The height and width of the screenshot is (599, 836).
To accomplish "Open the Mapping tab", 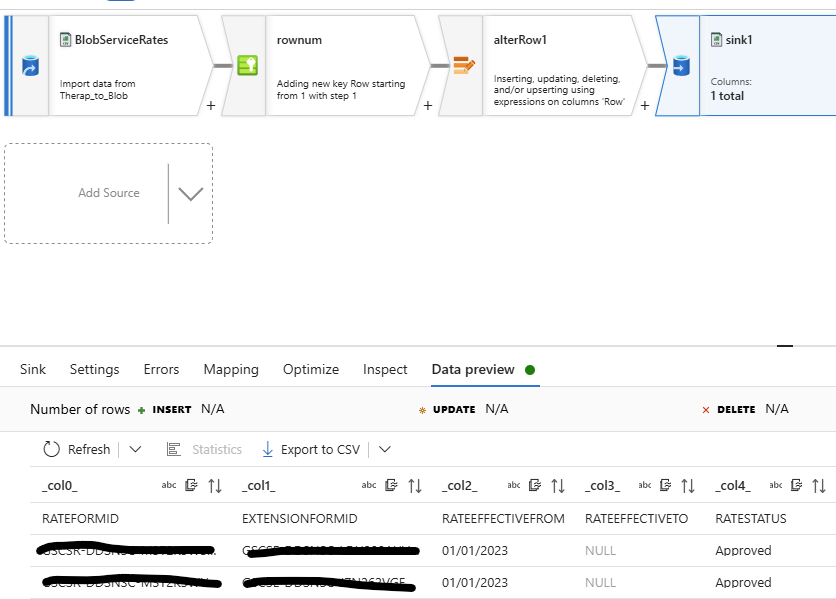I will click(x=231, y=369).
